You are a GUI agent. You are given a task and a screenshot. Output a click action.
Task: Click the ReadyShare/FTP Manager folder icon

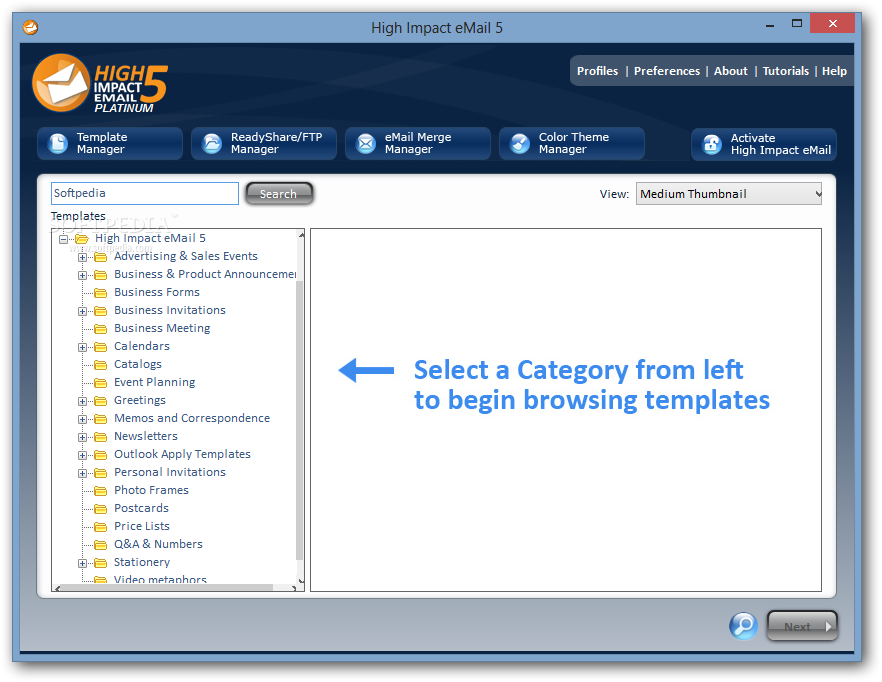(x=212, y=143)
